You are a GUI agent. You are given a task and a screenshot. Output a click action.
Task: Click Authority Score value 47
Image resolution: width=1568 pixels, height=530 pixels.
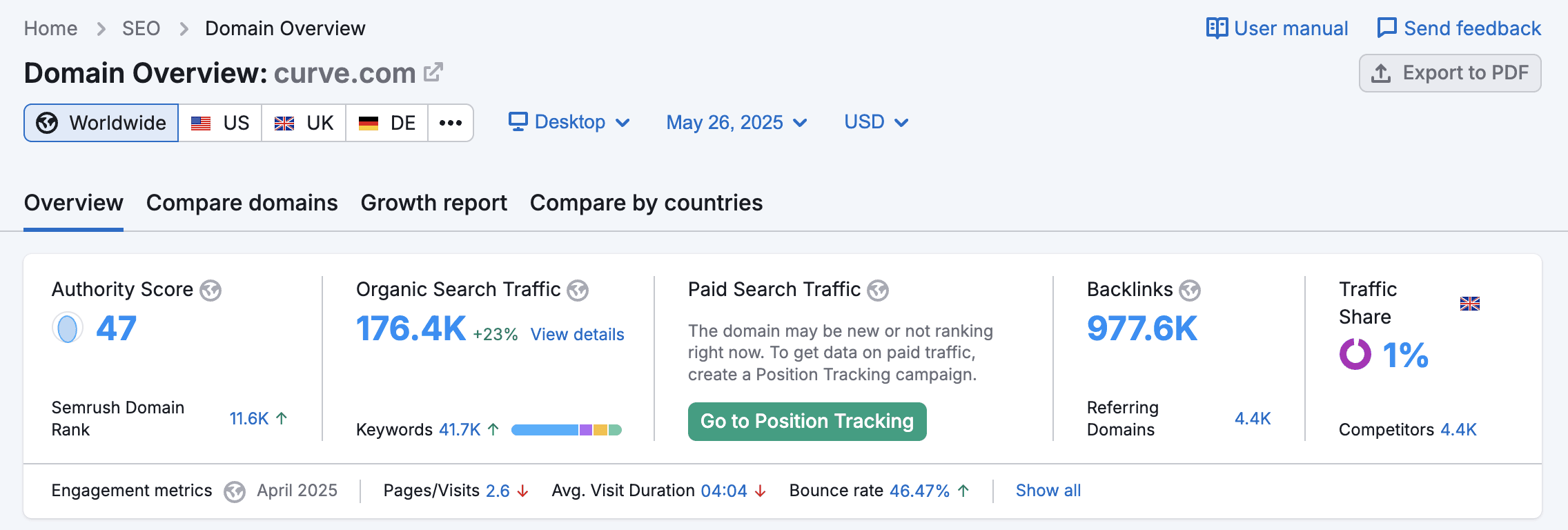pos(117,328)
